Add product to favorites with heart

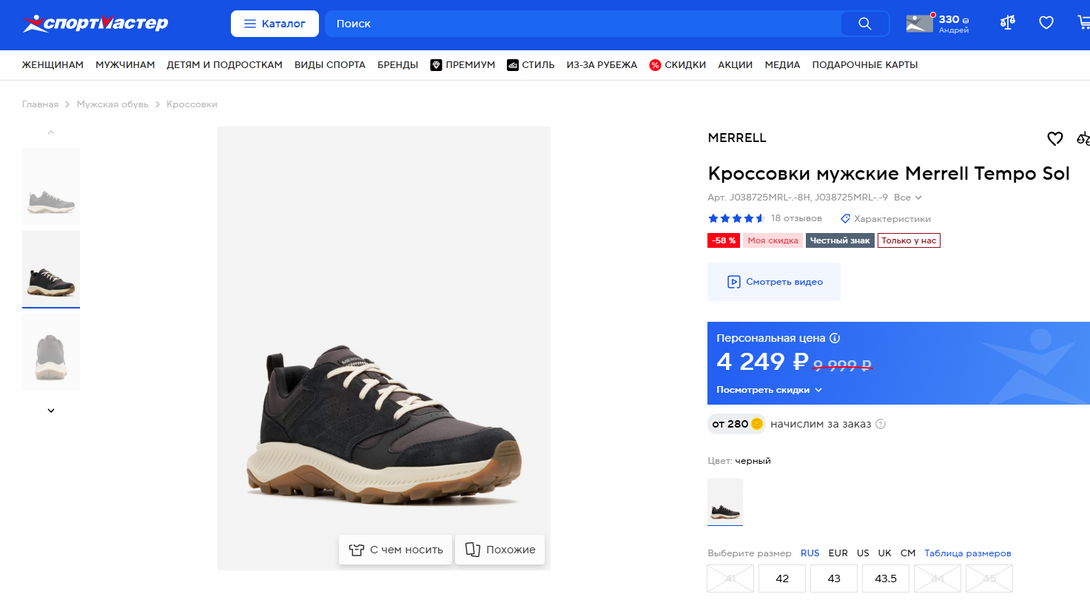coord(1055,138)
